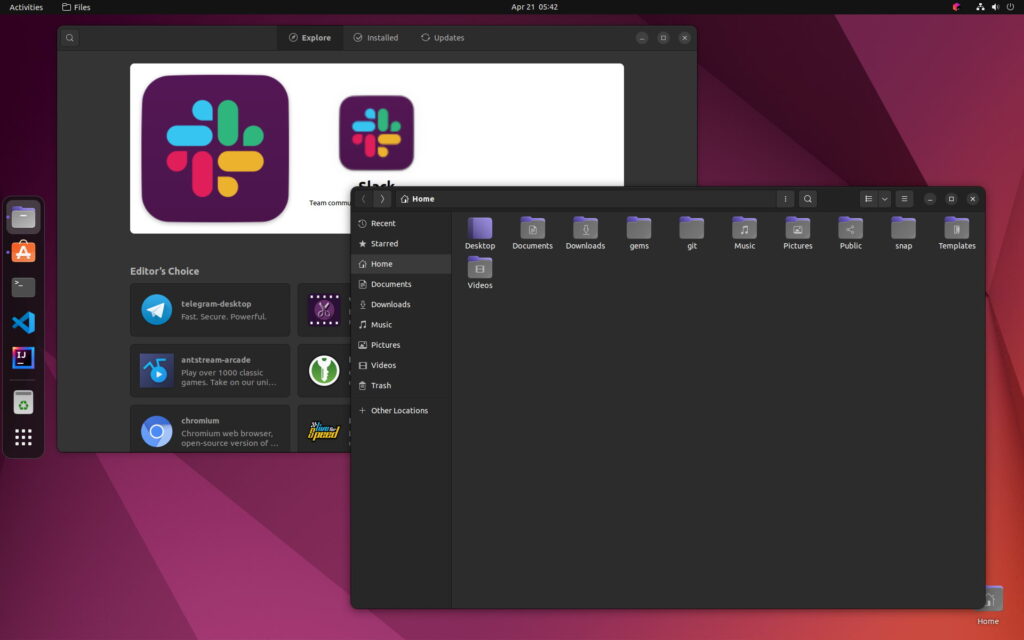Open Visual Studio Code from the dock
Viewport: 1024px width, 640px height.
[24, 323]
